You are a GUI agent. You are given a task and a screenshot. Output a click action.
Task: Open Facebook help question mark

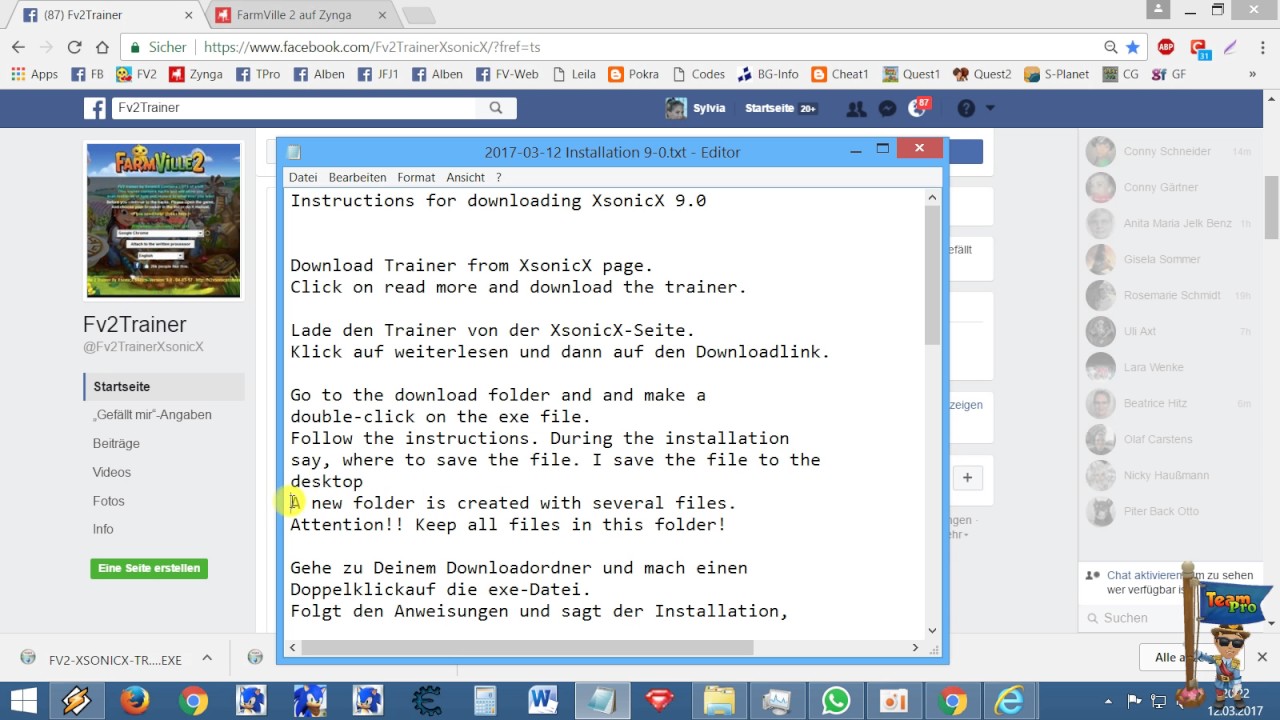(966, 108)
